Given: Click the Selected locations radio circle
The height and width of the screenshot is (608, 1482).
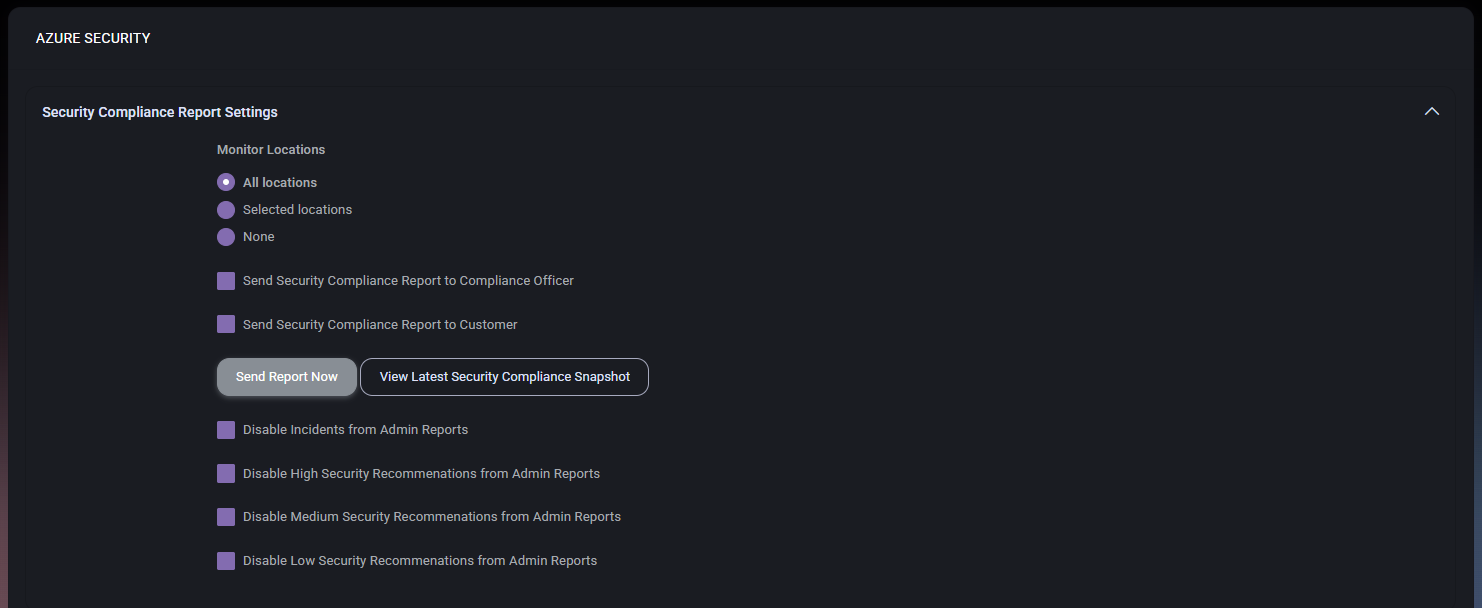Looking at the screenshot, I should (x=226, y=209).
